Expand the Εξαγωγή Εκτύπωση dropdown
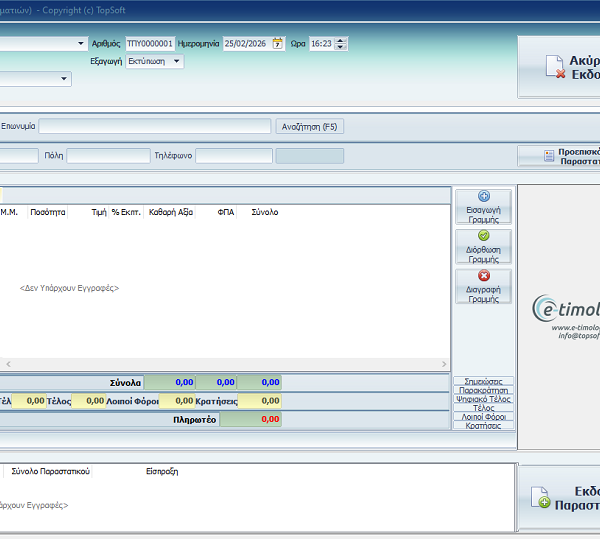Image resolution: width=600 pixels, height=539 pixels. pos(177,61)
